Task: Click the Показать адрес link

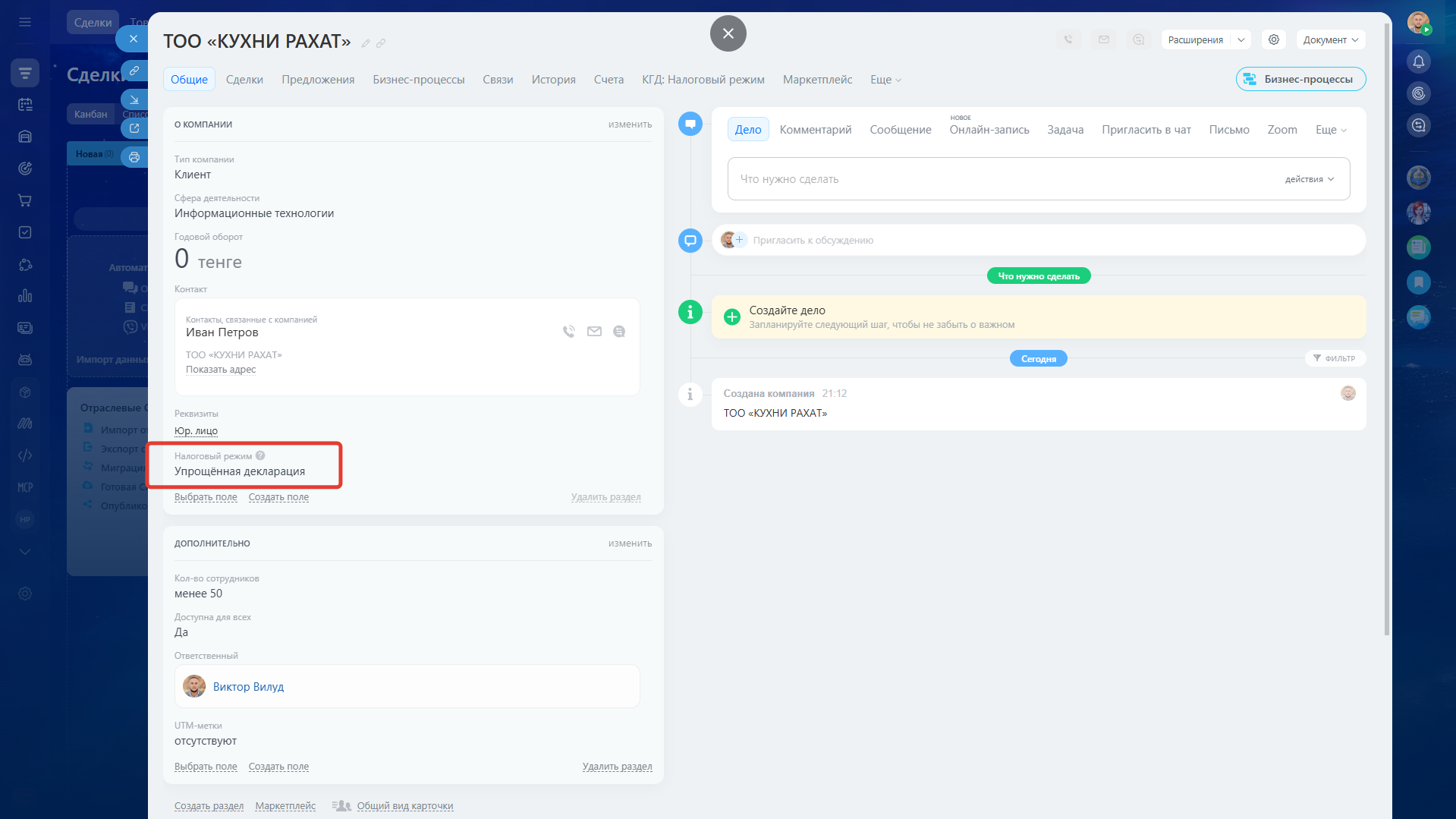Action: click(x=221, y=370)
